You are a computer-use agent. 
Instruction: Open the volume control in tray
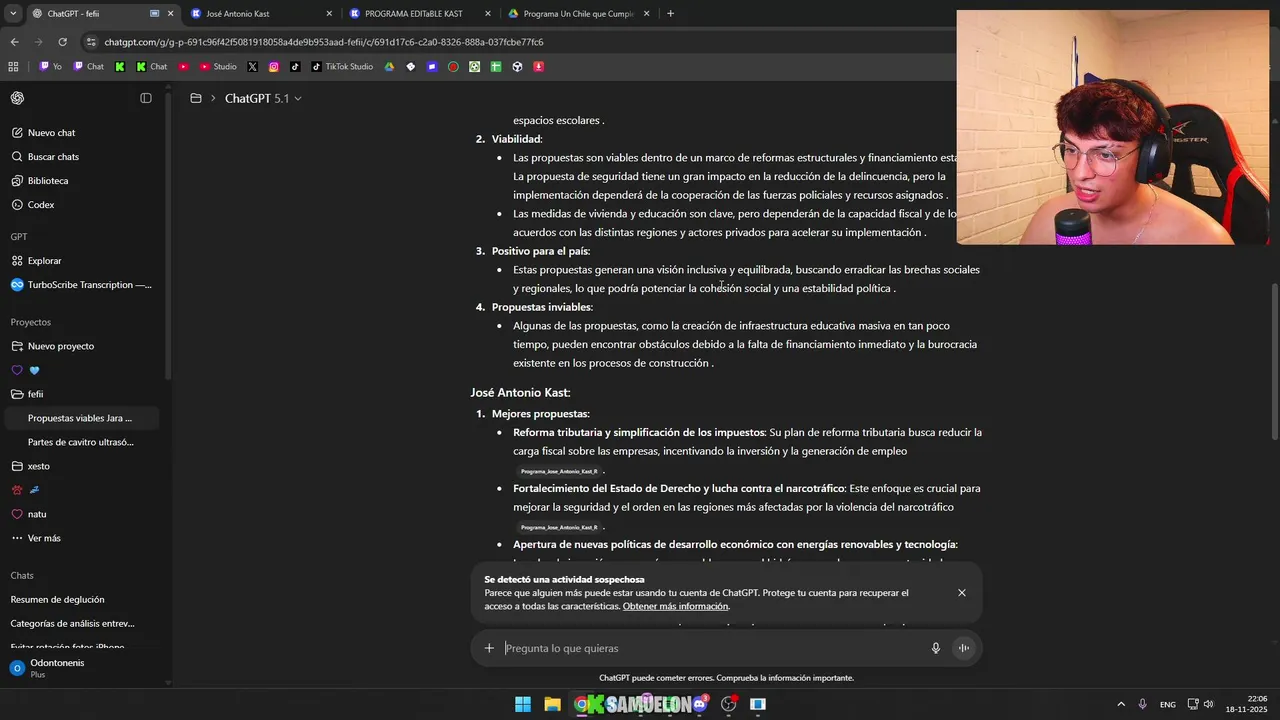pyautogui.click(x=1209, y=704)
